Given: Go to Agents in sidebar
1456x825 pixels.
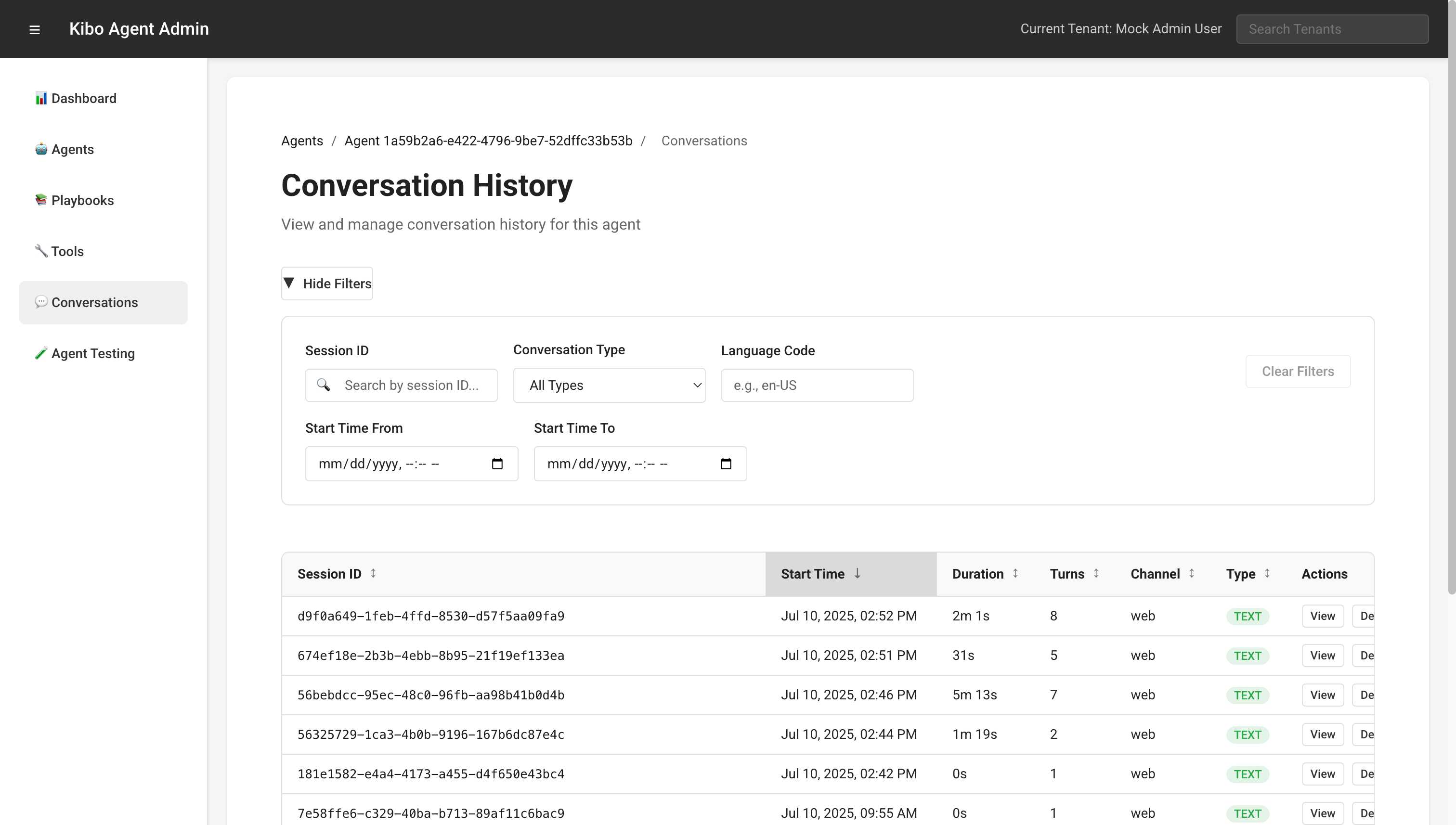Looking at the screenshot, I should [103, 150].
